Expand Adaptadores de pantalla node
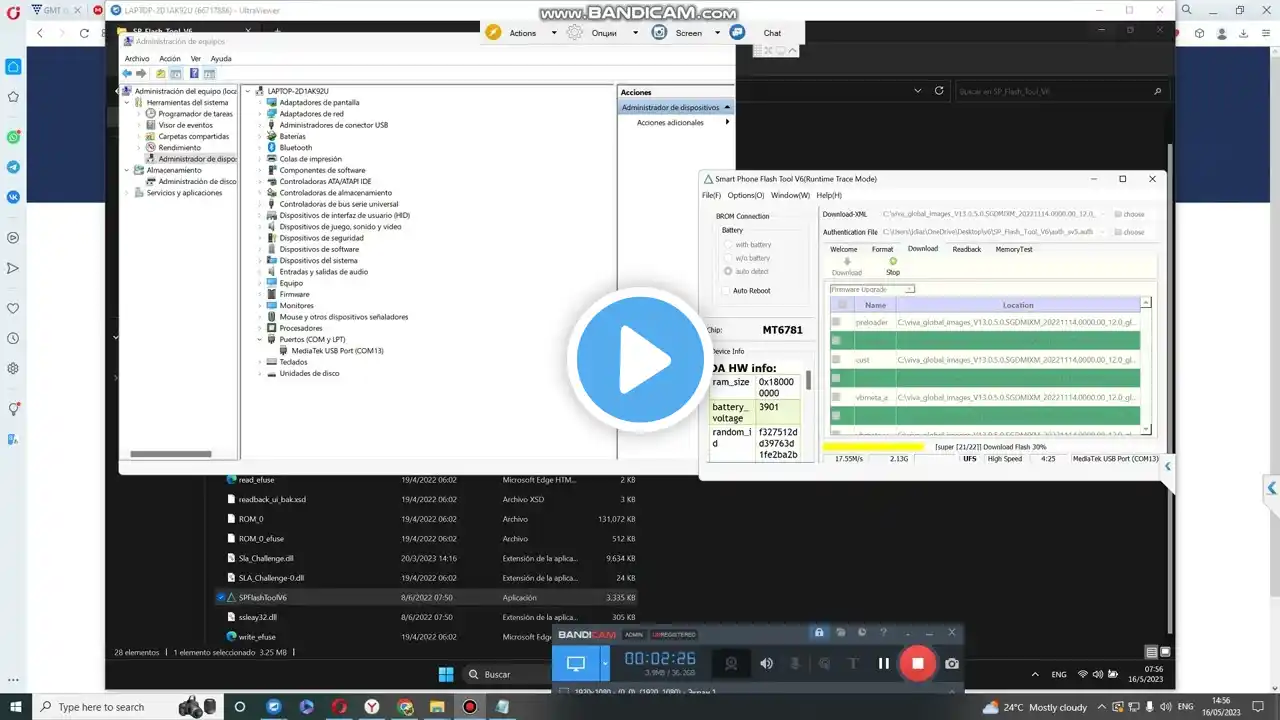The height and width of the screenshot is (720, 1280). [259, 102]
